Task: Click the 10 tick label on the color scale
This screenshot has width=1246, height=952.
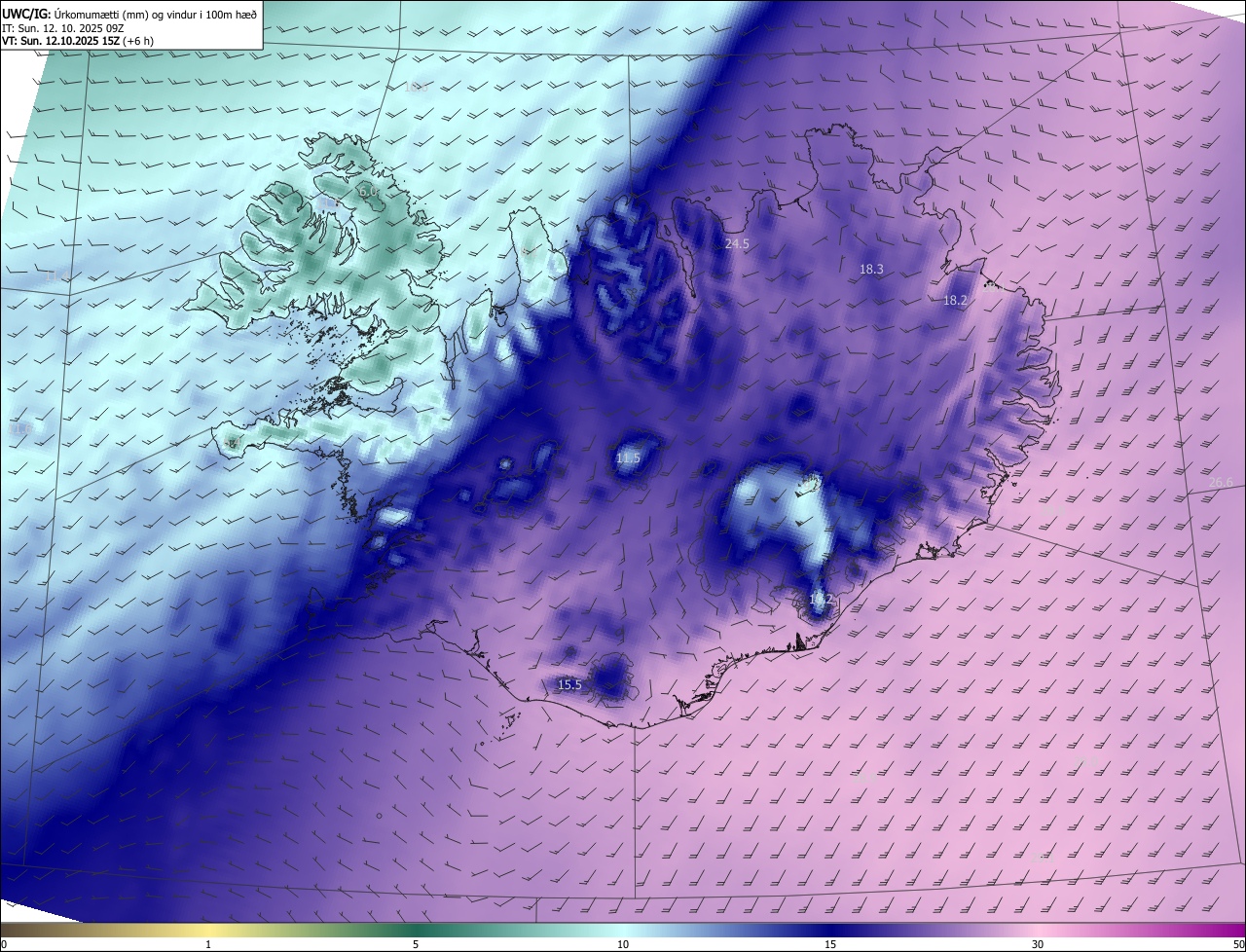Action: click(623, 944)
